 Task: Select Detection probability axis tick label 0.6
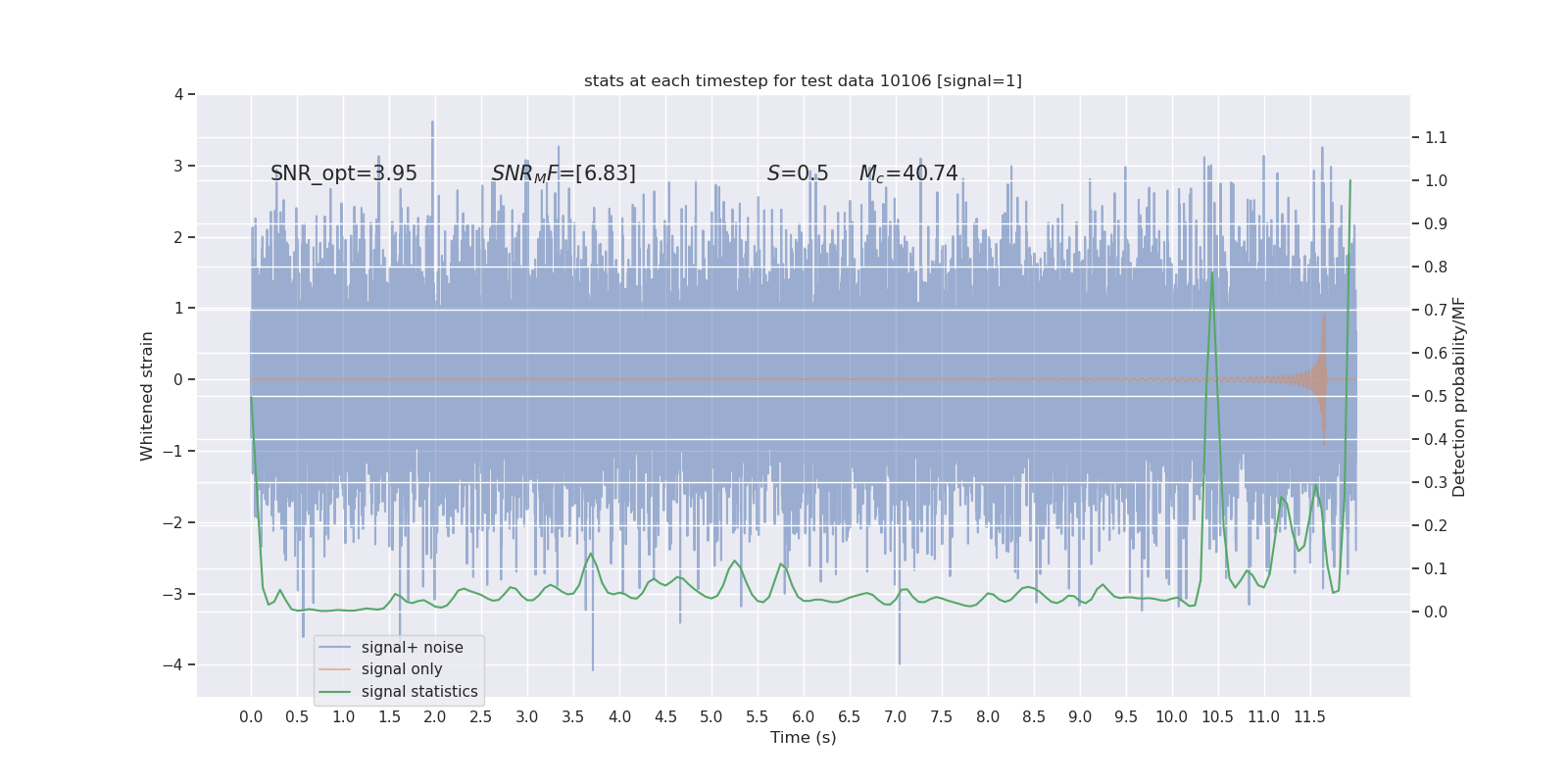point(1436,353)
